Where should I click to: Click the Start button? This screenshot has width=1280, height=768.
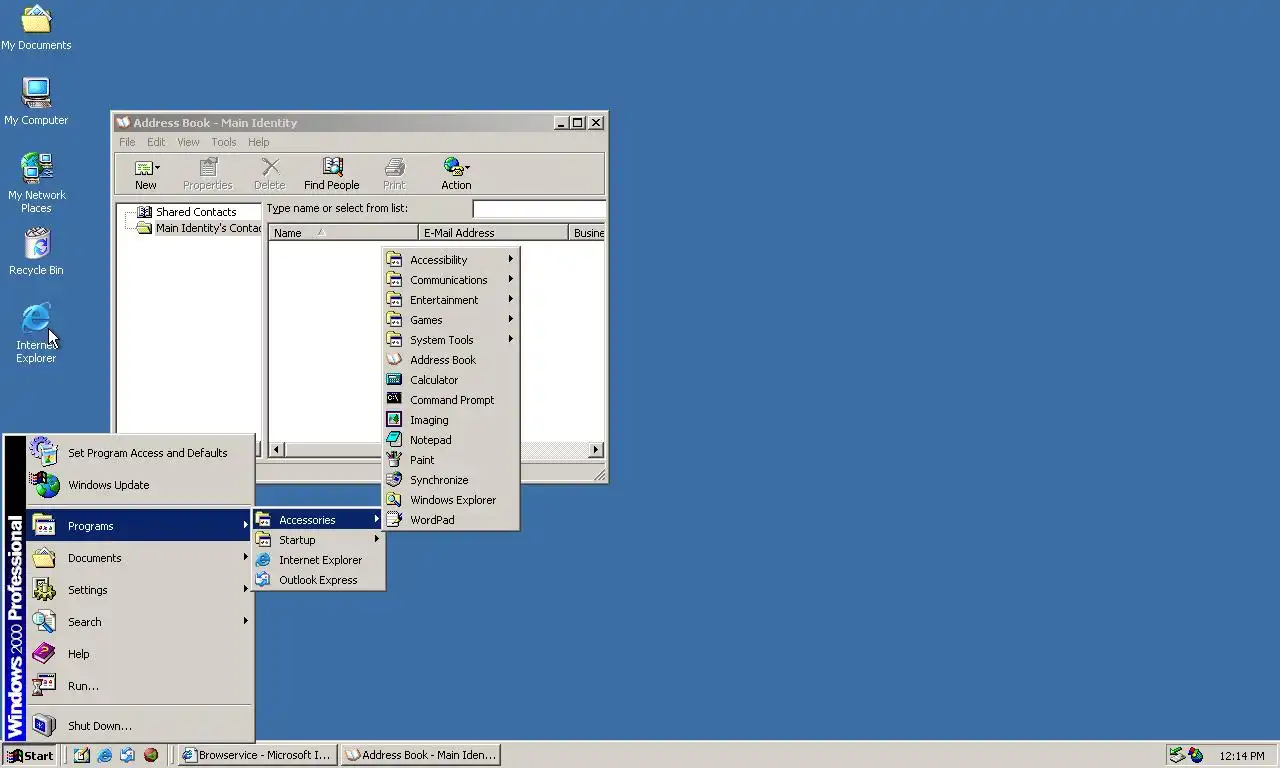[x=30, y=755]
